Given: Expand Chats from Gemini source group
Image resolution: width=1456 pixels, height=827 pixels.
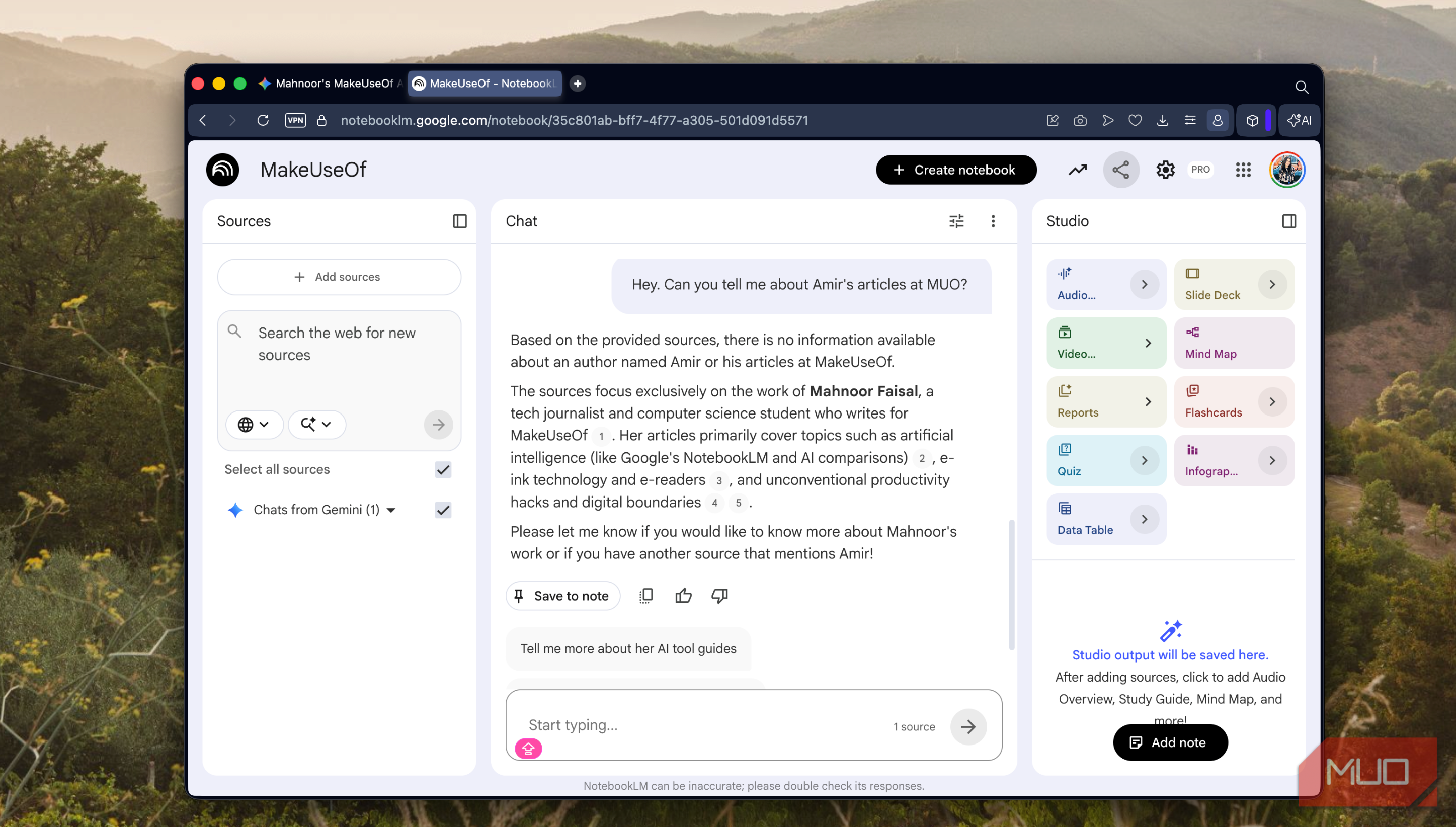Looking at the screenshot, I should click(391, 510).
